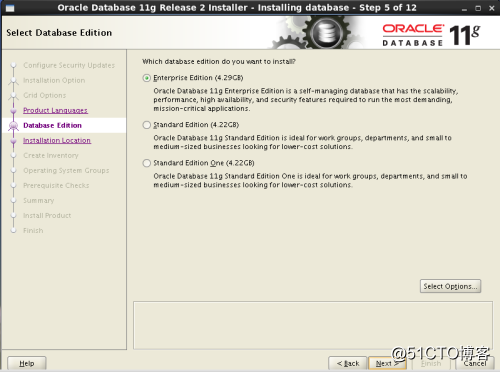Image resolution: width=500 pixels, height=372 pixels.
Task: Click the Installation Location step marker dot
Action: 13,141
